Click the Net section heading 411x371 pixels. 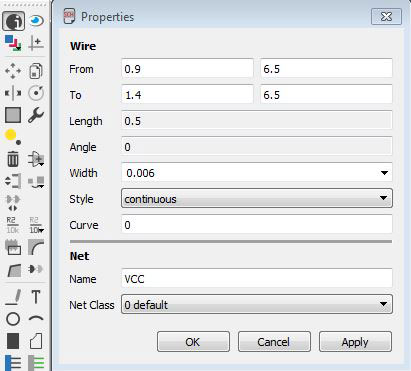pyautogui.click(x=79, y=256)
